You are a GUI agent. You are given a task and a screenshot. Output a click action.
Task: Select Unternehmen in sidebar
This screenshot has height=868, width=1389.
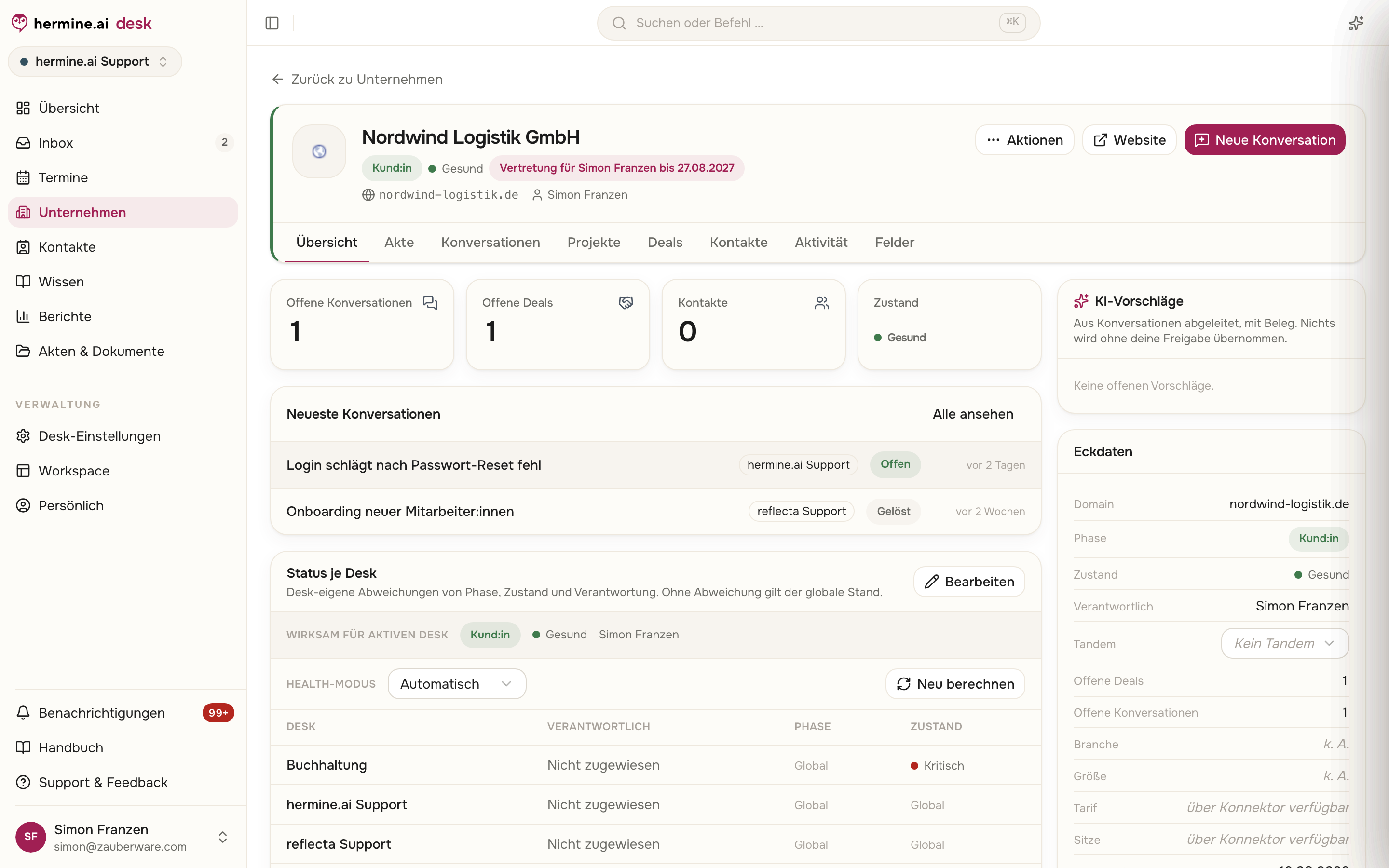tap(123, 212)
